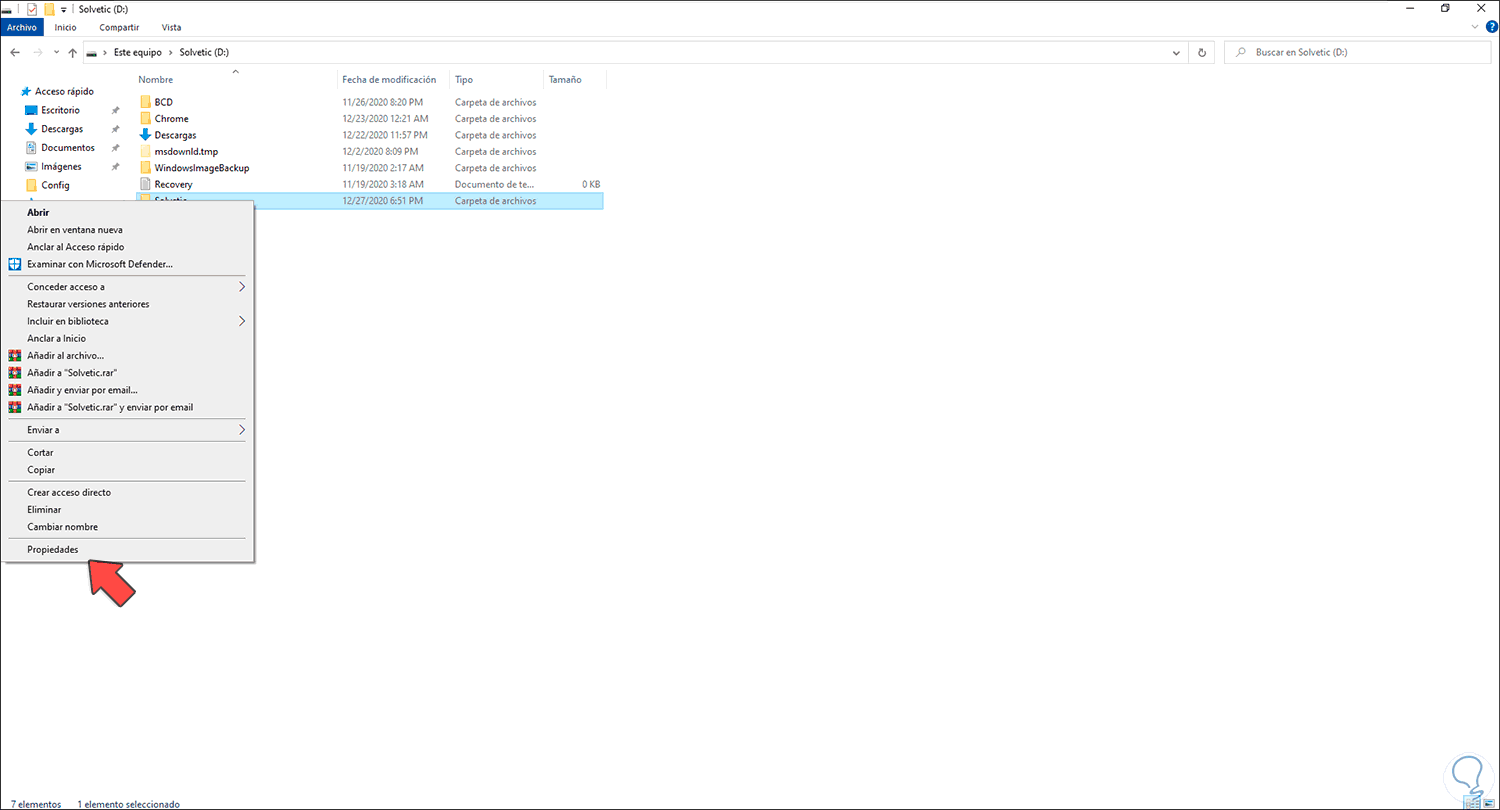Go back using the navigation arrow
The width and height of the screenshot is (1500, 810).
click(14, 52)
